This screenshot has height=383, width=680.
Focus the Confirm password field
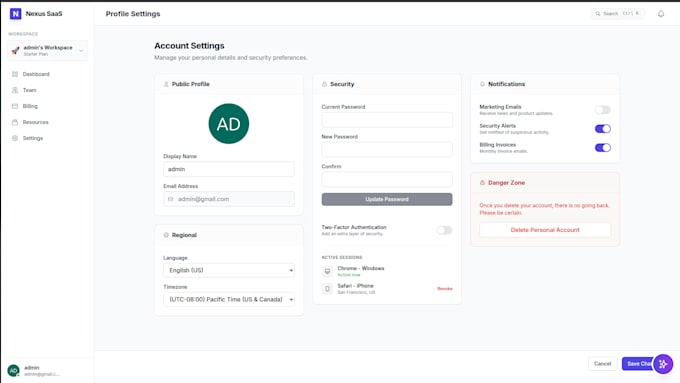387,179
